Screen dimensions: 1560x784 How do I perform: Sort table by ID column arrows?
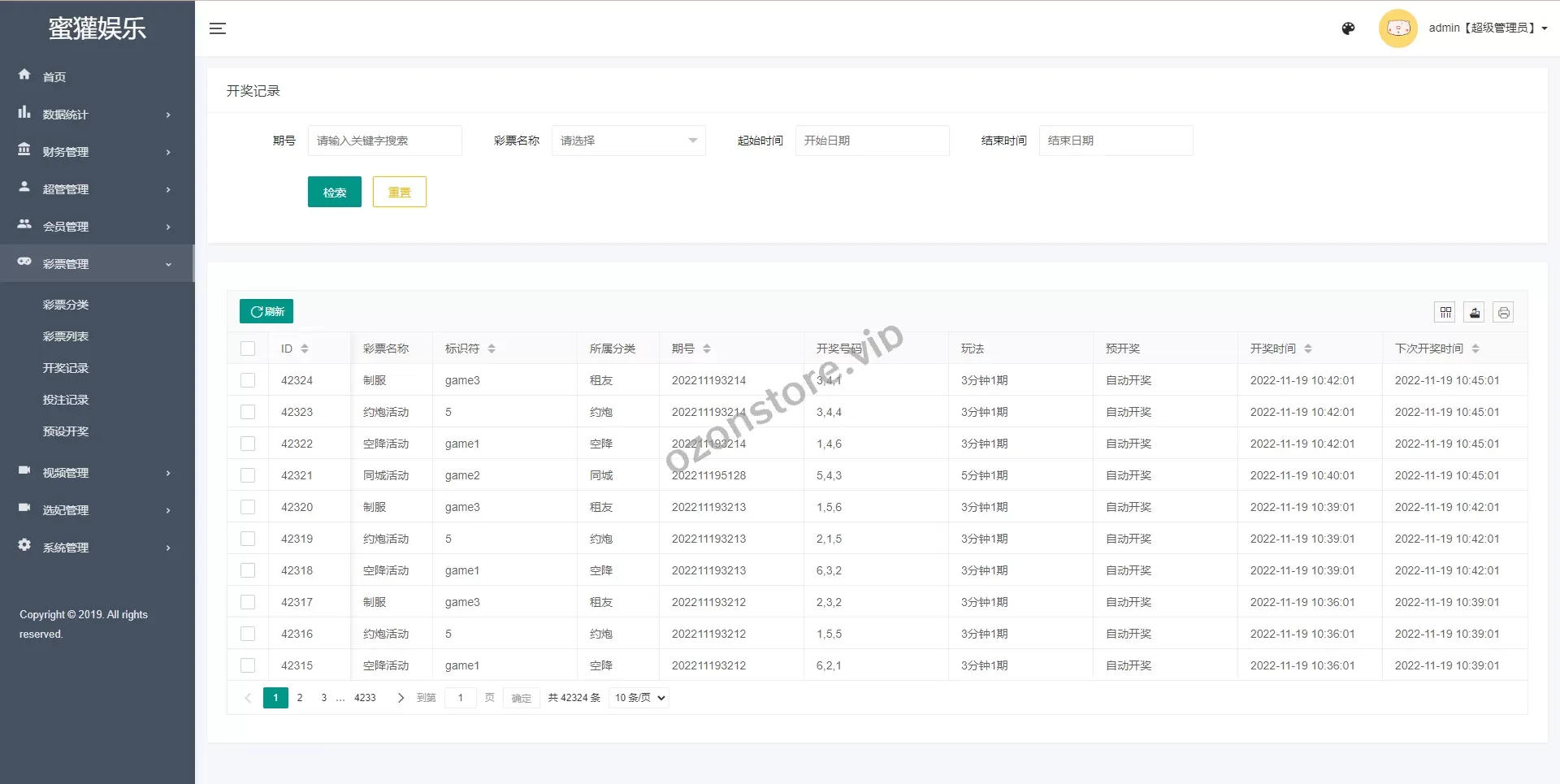click(305, 349)
